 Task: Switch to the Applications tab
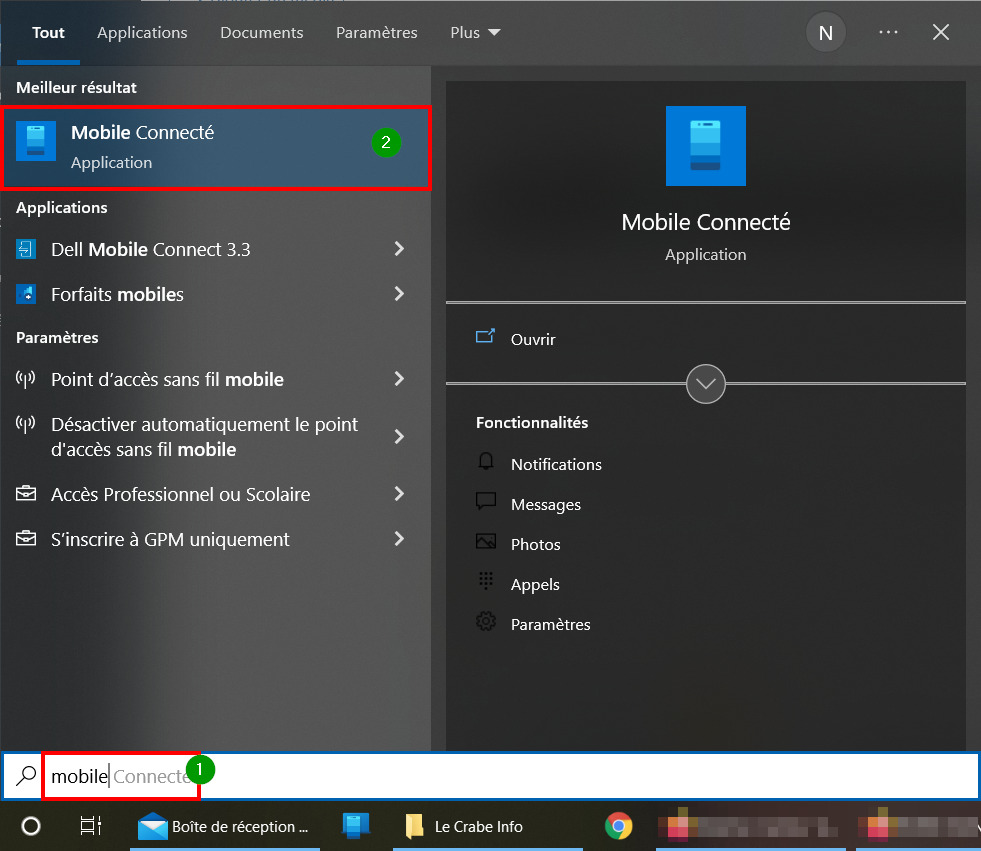pos(142,33)
